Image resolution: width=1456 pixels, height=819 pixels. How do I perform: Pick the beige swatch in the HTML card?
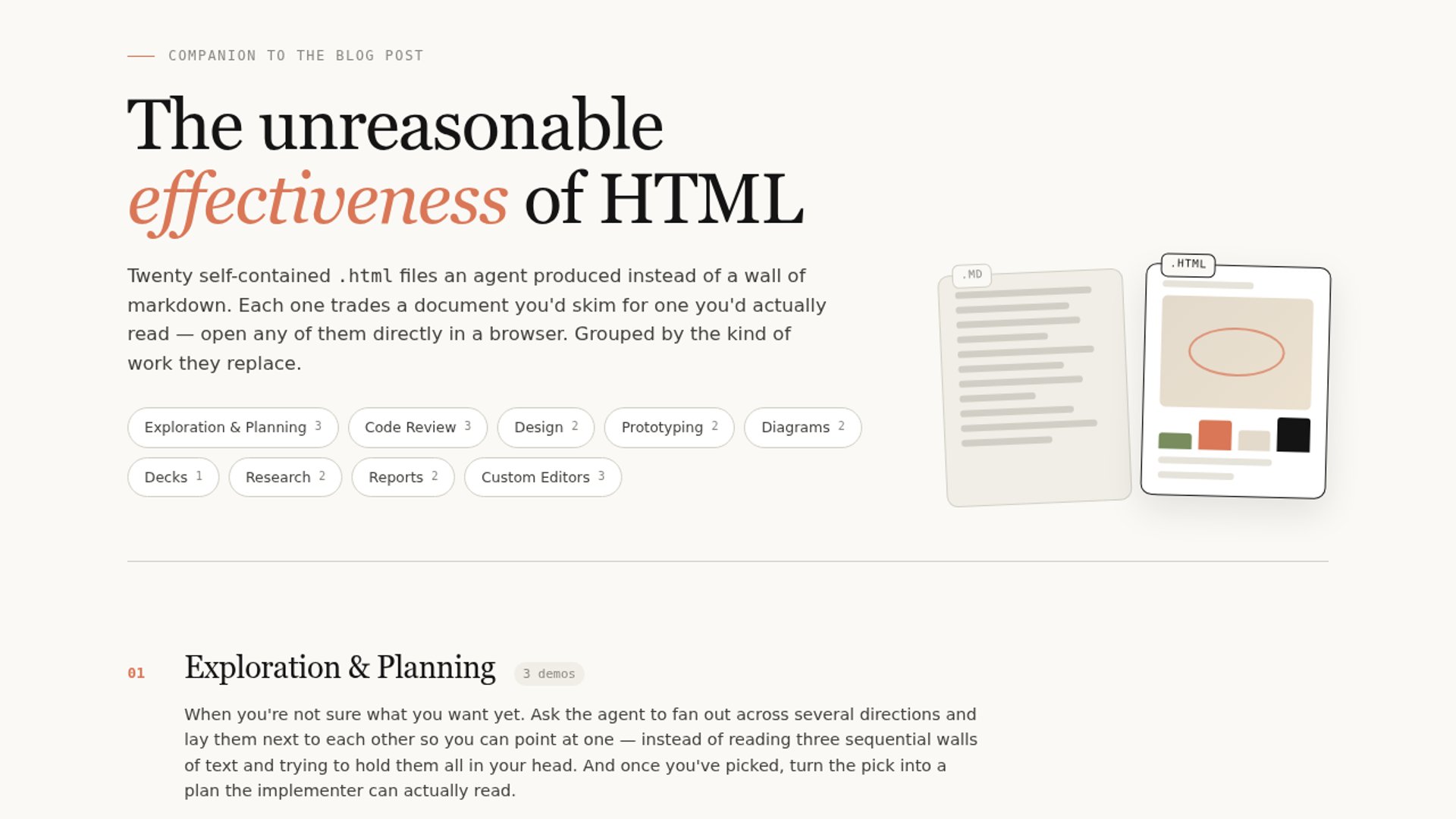1254,441
